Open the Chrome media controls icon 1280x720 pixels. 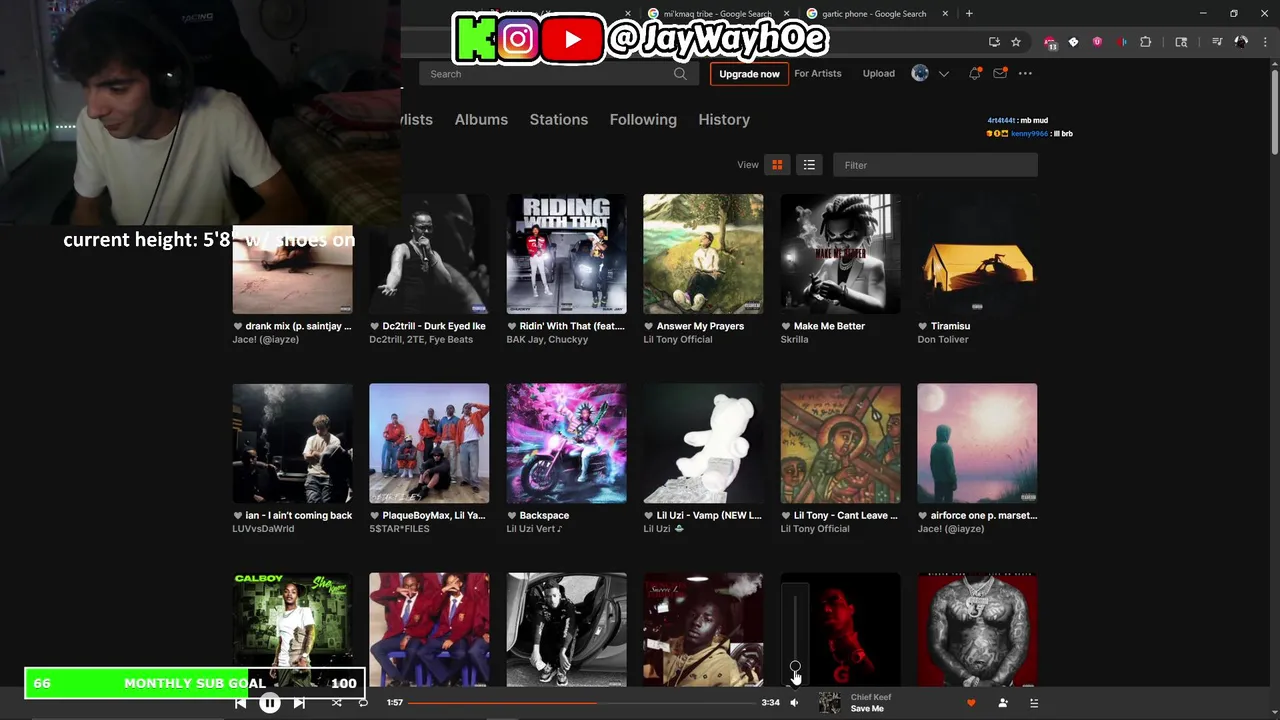coord(1217,42)
